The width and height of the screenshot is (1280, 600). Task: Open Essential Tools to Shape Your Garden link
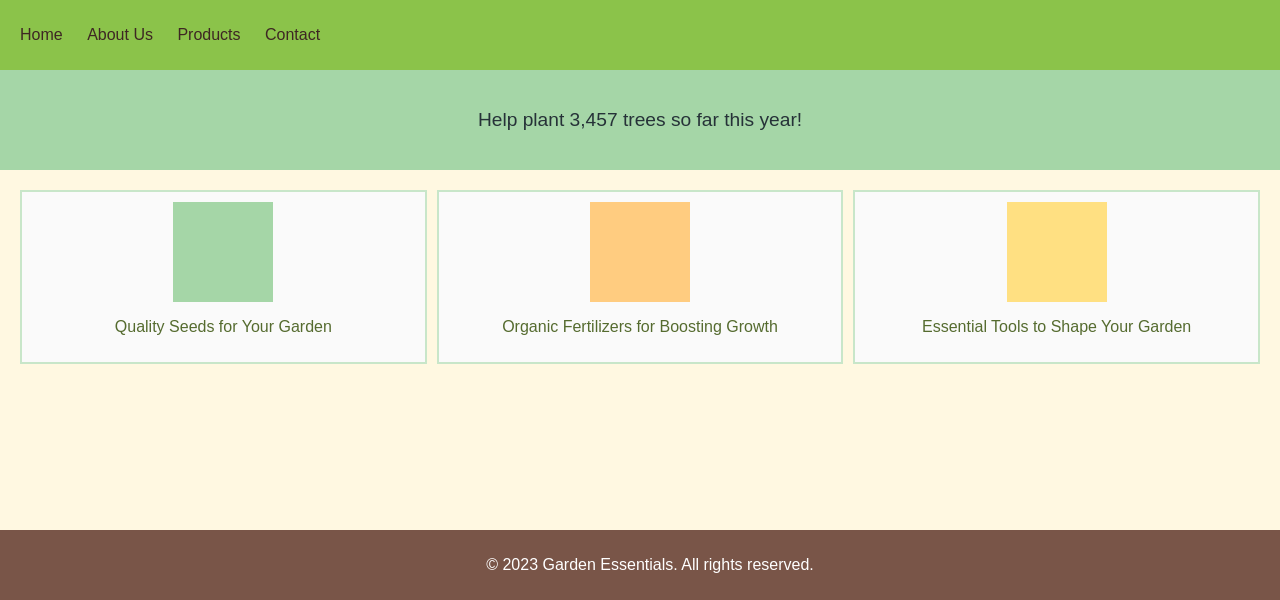(1056, 327)
